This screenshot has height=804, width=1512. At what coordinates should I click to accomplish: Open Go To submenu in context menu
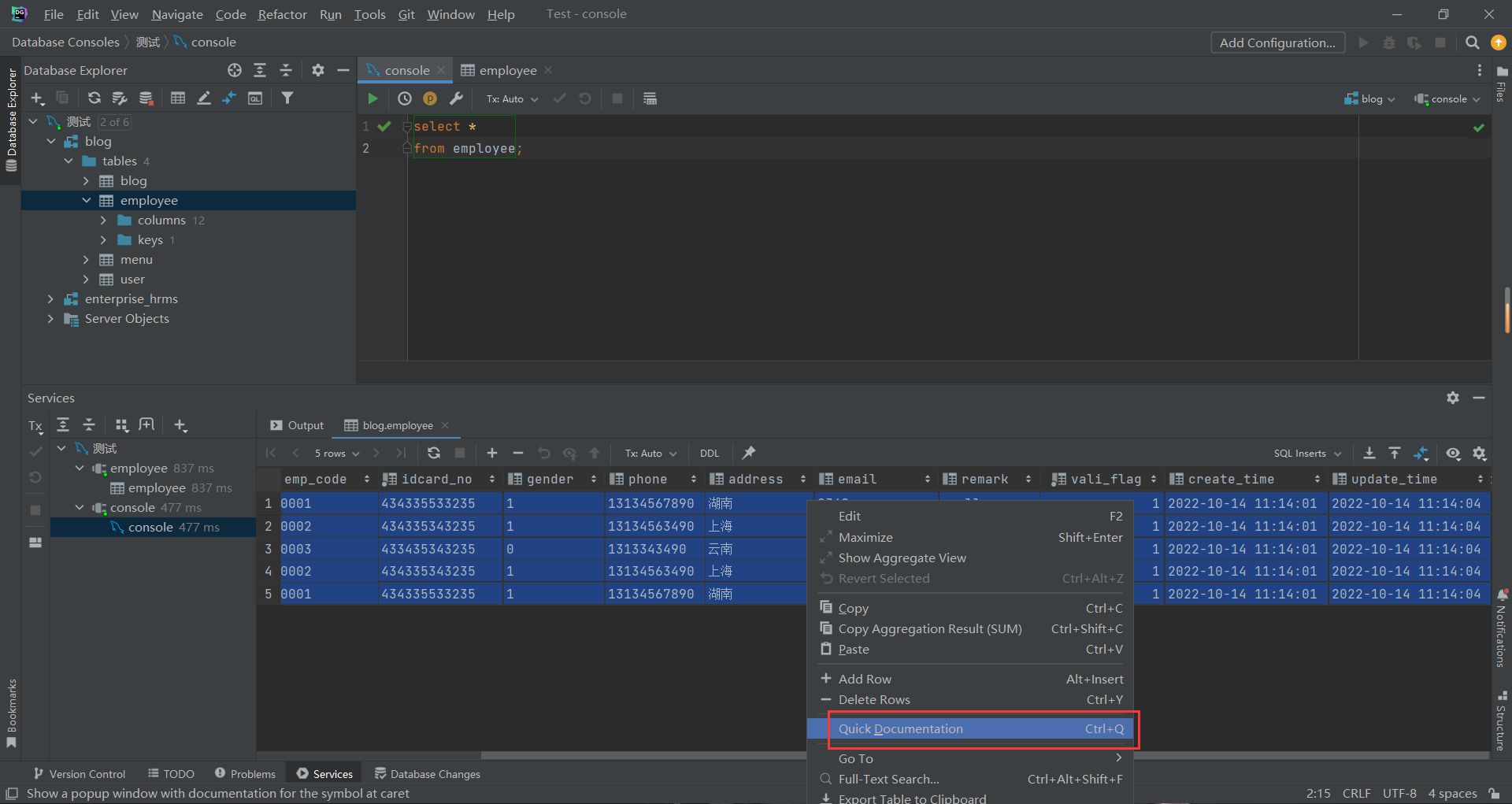tap(970, 758)
